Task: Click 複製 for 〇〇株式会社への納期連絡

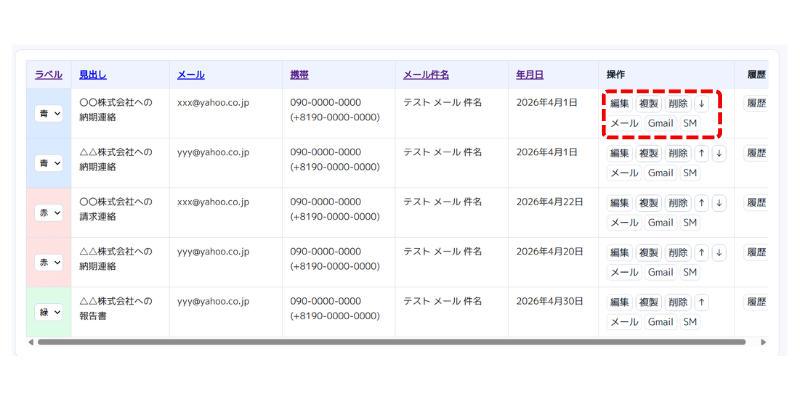Action: point(648,104)
